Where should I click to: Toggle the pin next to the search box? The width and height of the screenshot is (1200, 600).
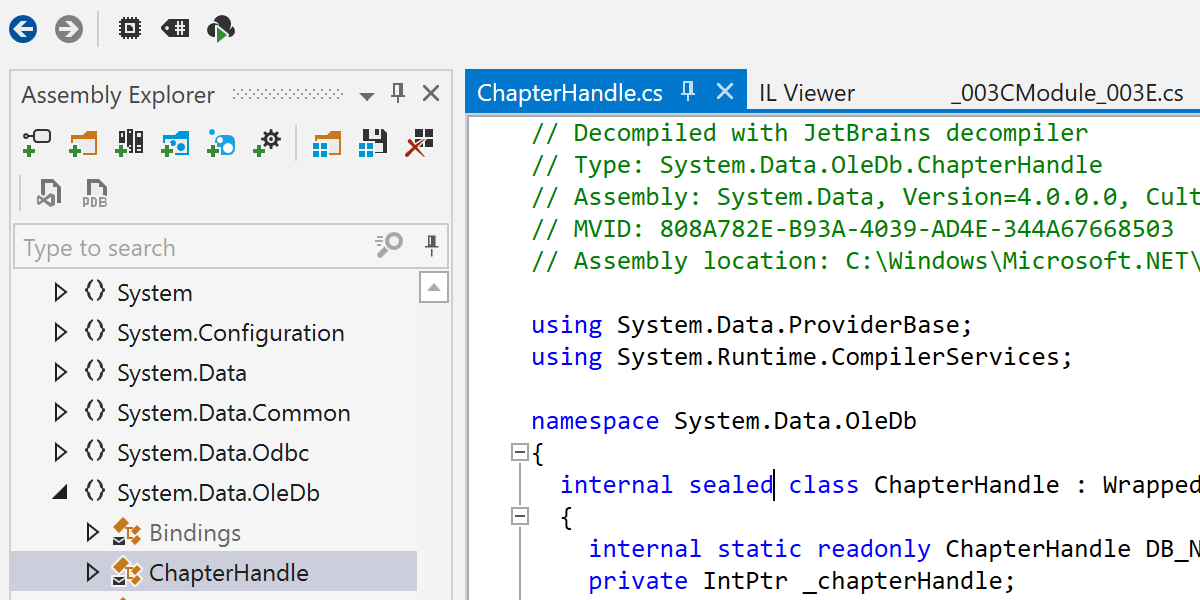pos(432,246)
